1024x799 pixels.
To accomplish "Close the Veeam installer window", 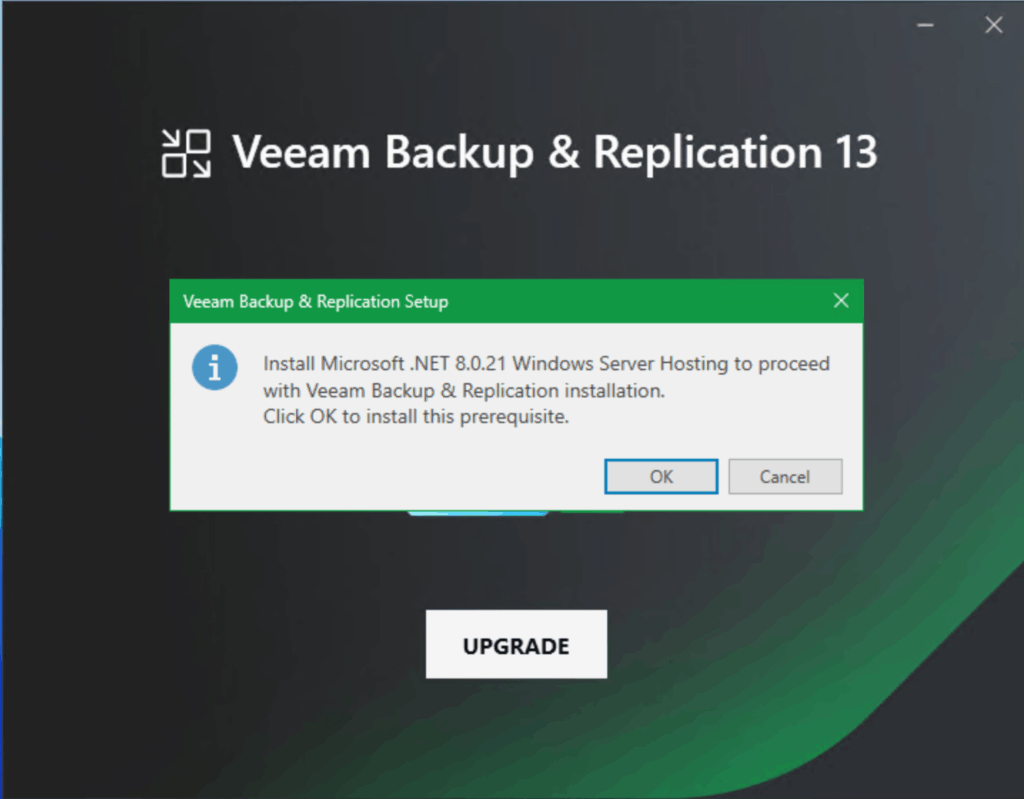I will point(993,26).
